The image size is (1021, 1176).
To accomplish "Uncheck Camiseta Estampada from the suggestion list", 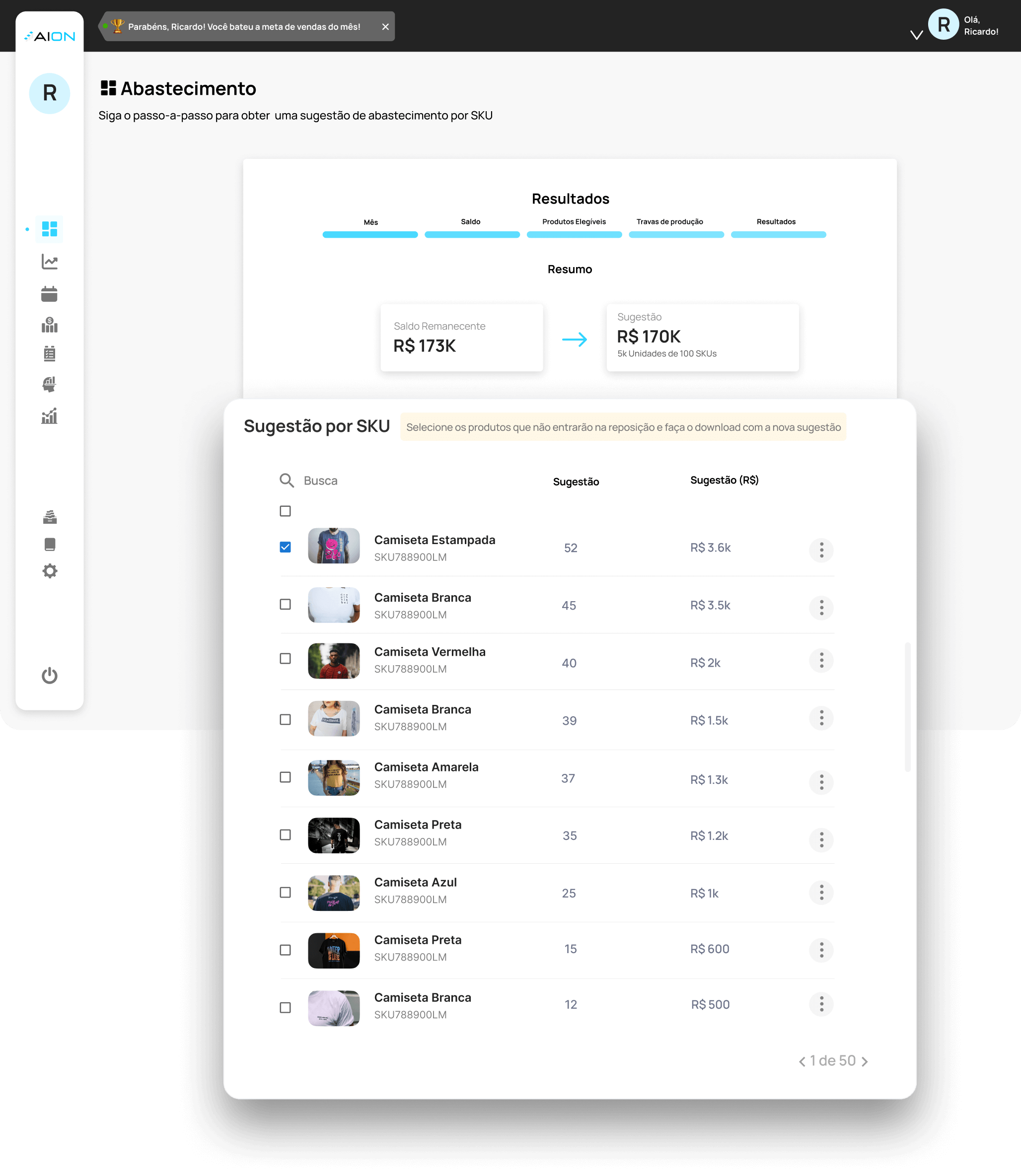I will [x=285, y=546].
